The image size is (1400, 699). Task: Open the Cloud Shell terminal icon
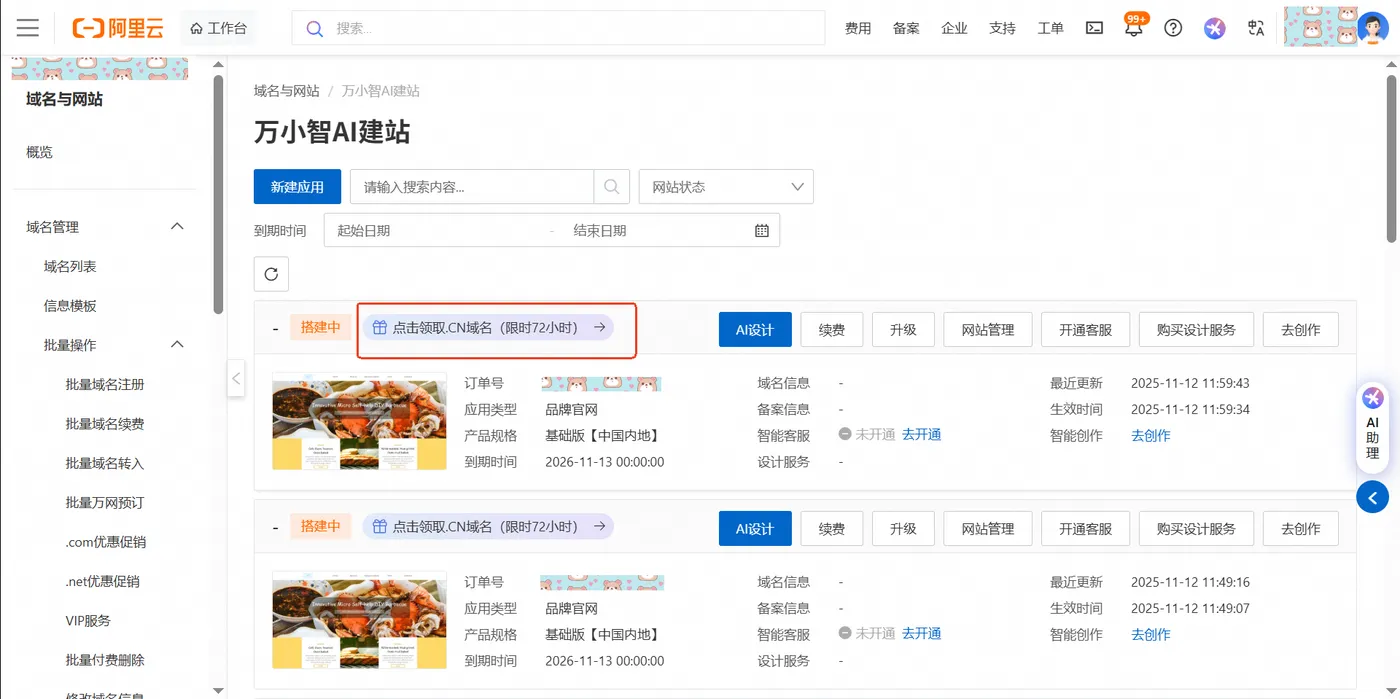click(x=1094, y=27)
